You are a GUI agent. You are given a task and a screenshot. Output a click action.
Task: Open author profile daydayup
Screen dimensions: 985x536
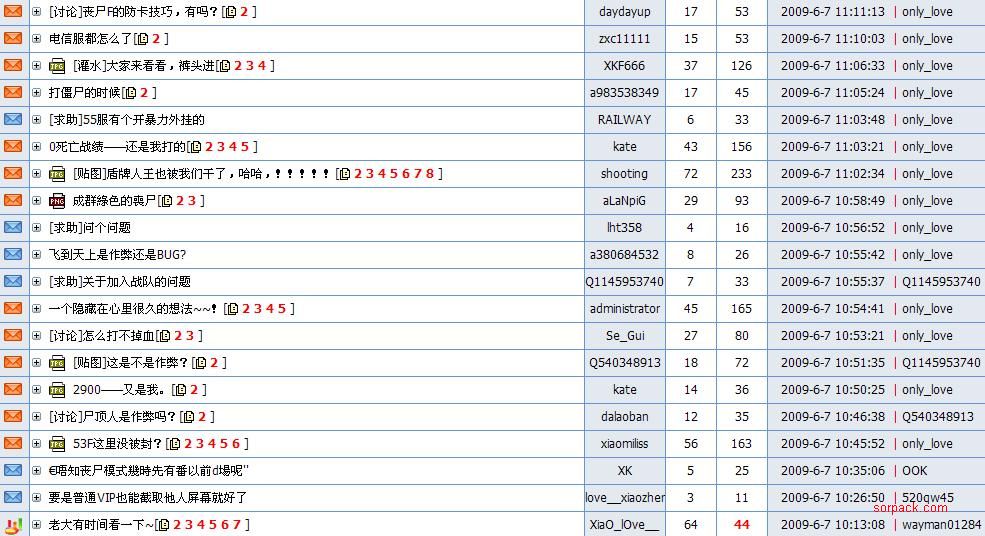625,12
